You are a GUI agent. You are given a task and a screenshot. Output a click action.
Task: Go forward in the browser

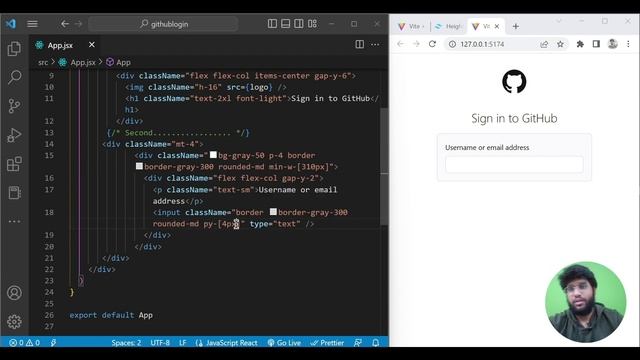tap(416, 44)
